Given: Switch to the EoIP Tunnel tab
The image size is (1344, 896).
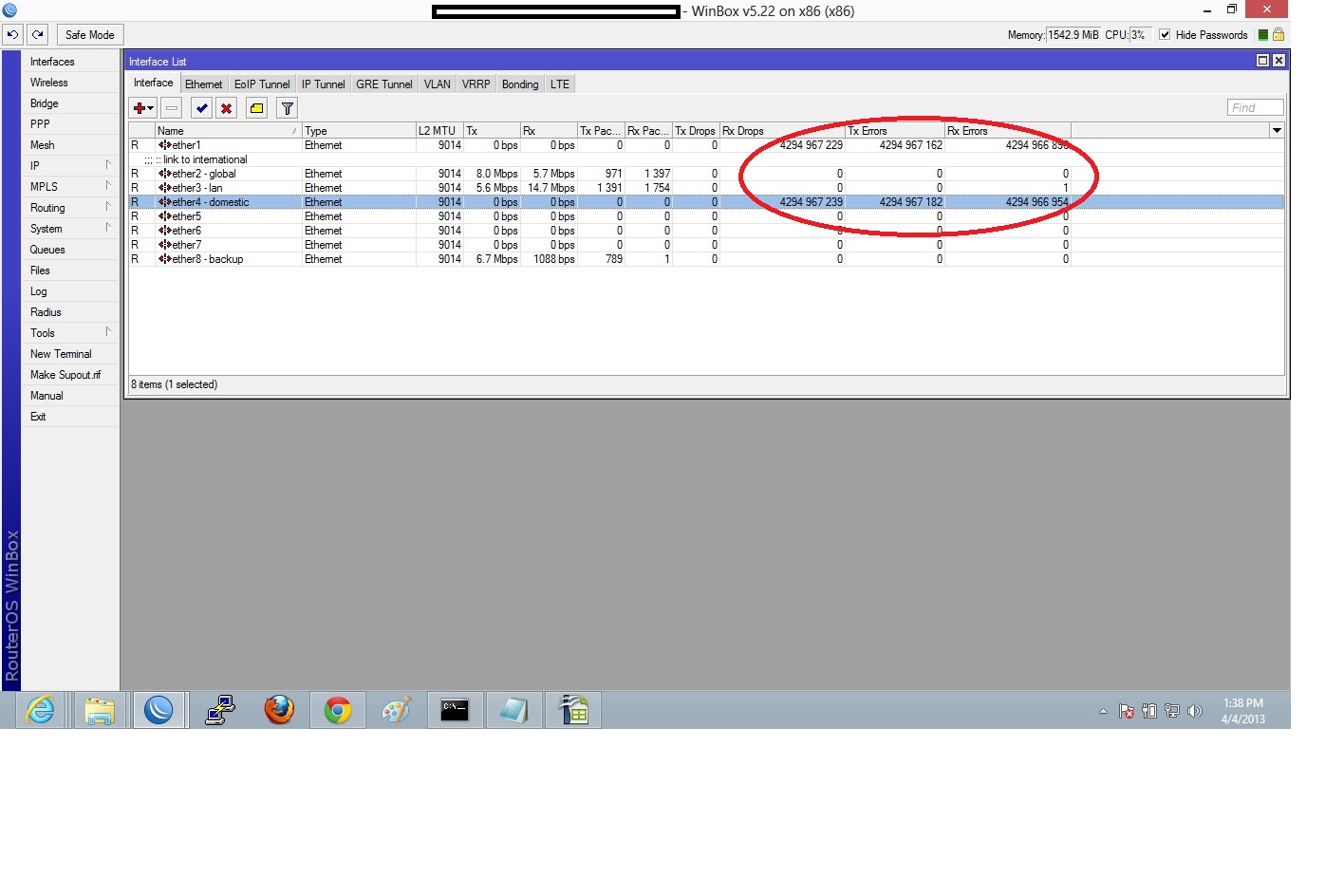Looking at the screenshot, I should [262, 84].
